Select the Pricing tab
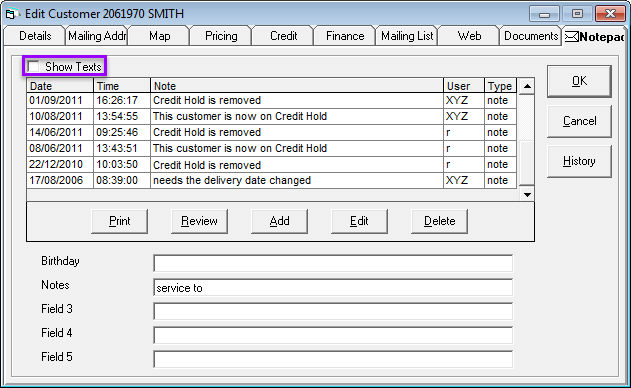Viewport: 631px width, 388px height. [221, 36]
